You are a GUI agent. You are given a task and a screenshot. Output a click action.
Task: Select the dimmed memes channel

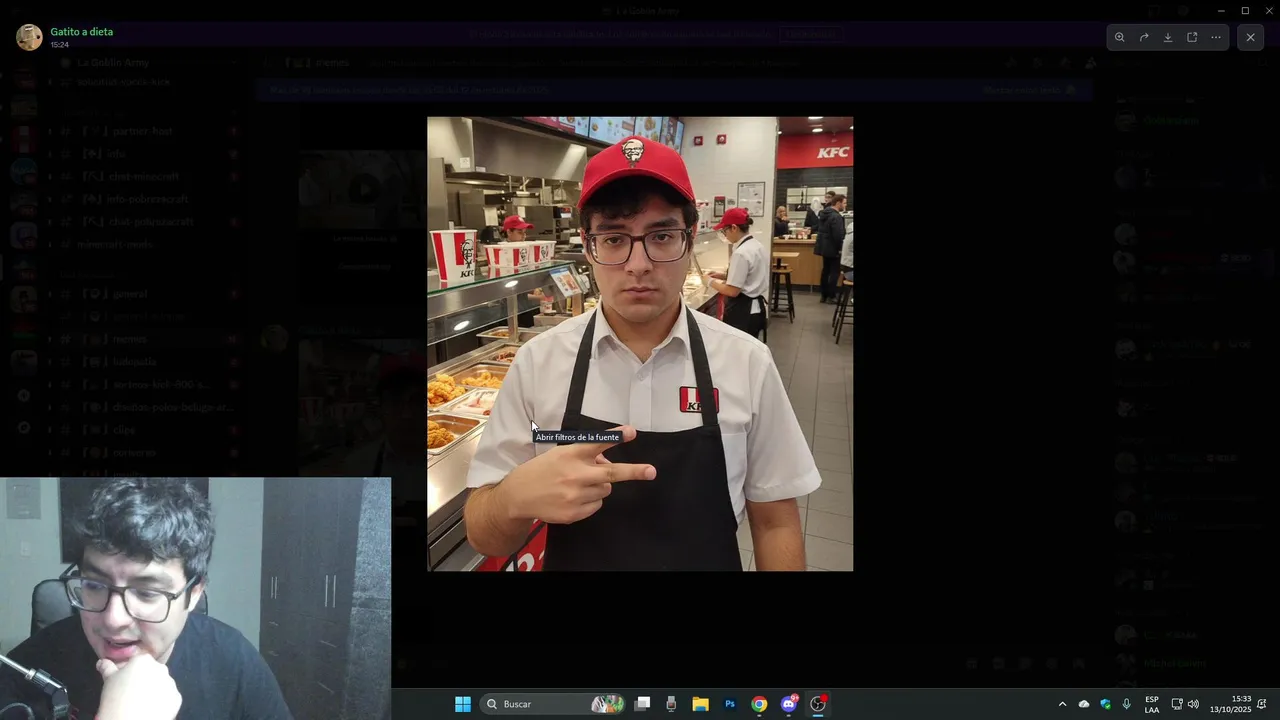[x=130, y=339]
